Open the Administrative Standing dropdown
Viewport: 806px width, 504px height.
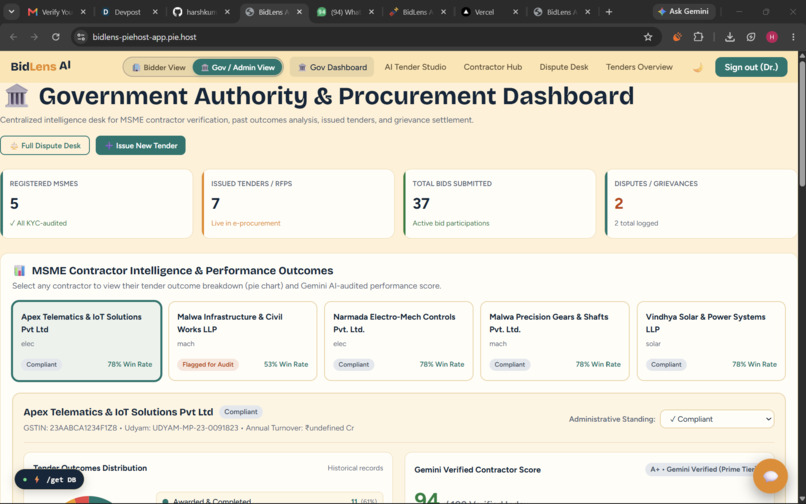tap(717, 419)
